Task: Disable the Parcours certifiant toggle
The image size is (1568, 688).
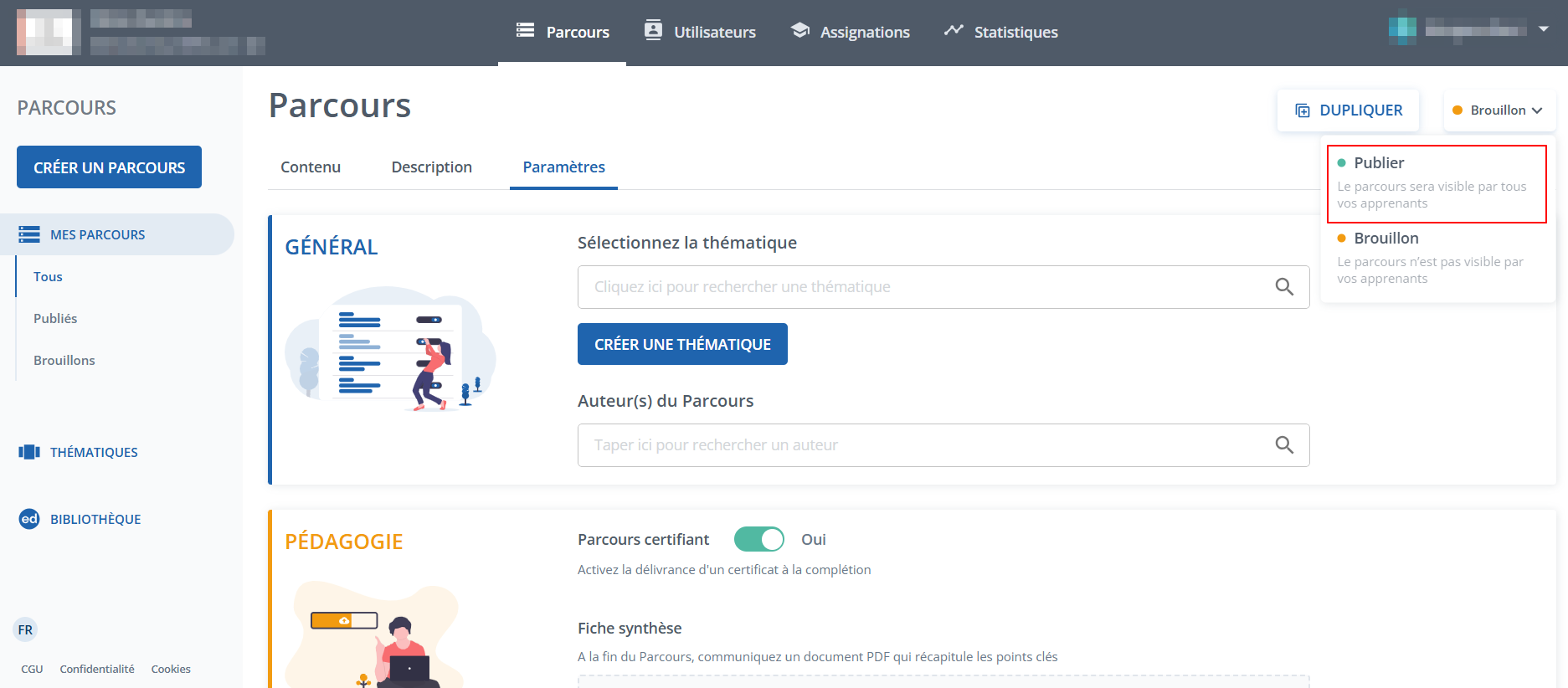Action: point(759,539)
